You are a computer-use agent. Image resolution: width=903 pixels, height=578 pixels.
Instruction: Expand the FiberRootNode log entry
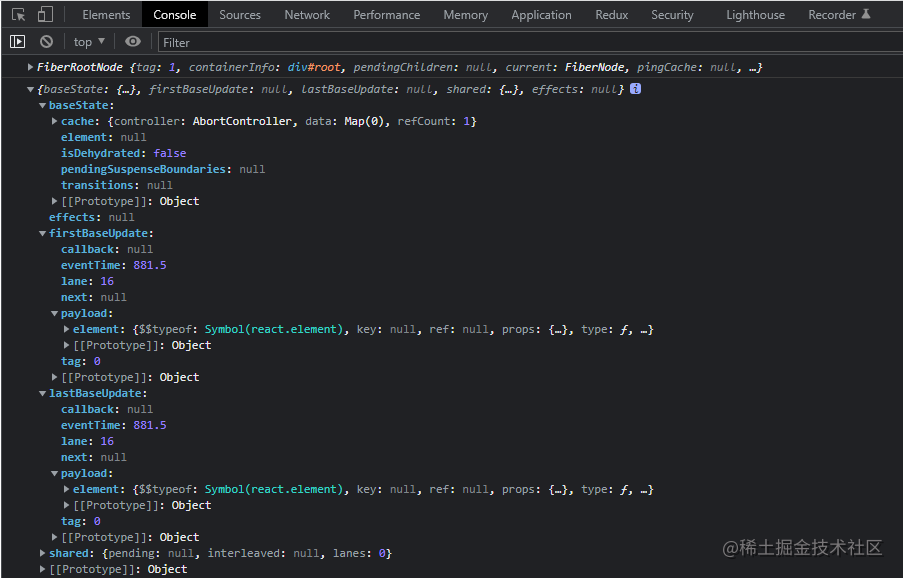(30, 67)
